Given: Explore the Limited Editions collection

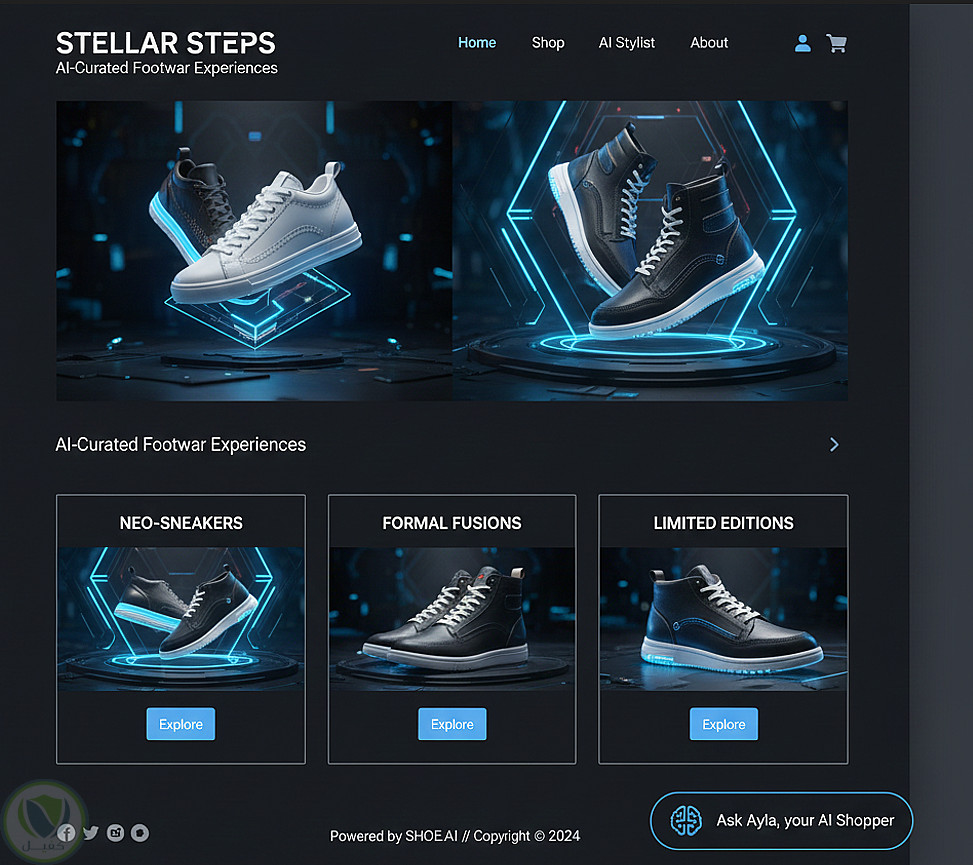Looking at the screenshot, I should coord(724,724).
